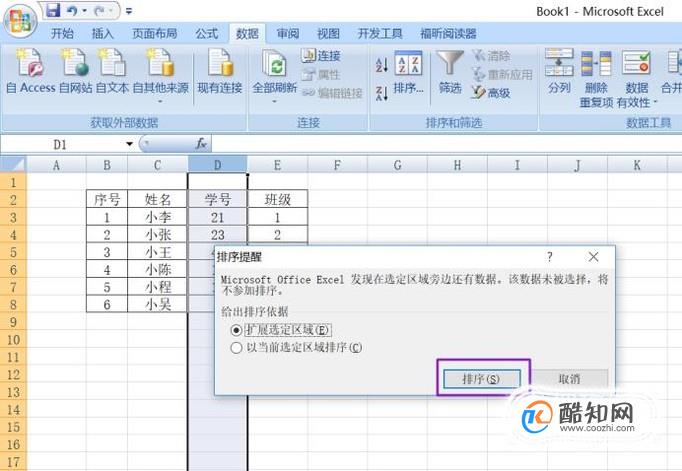Open the 插入 ribbon tab
The image size is (682, 471).
103,33
